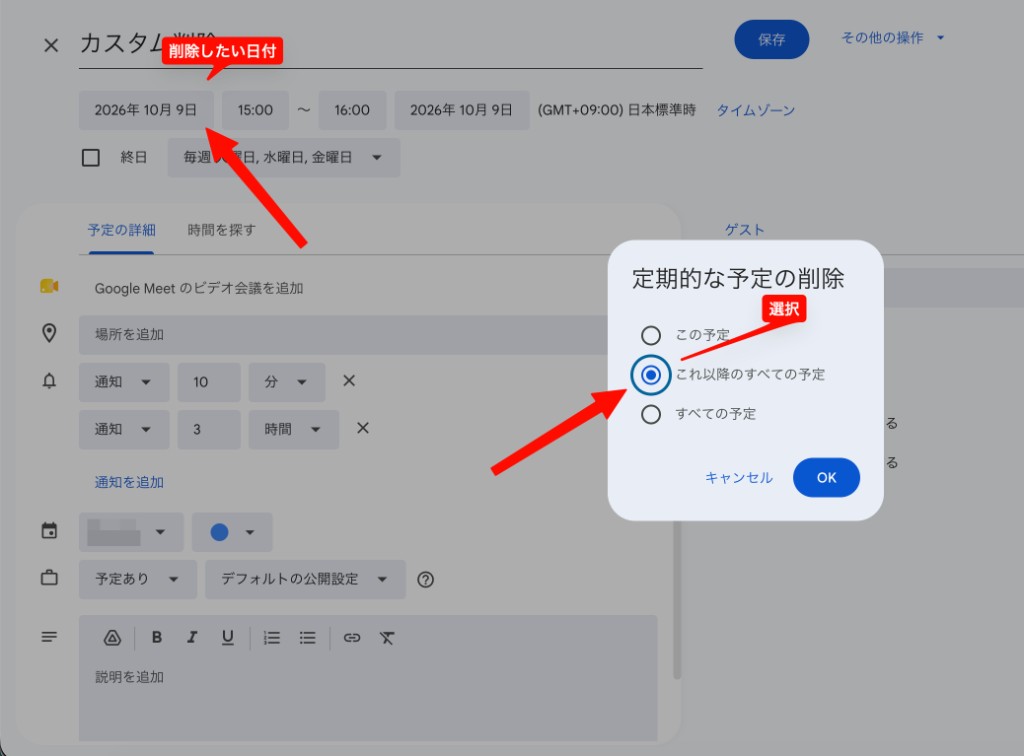Remove the 10 分 notification with its X
Viewport: 1024px width, 756px height.
[349, 381]
